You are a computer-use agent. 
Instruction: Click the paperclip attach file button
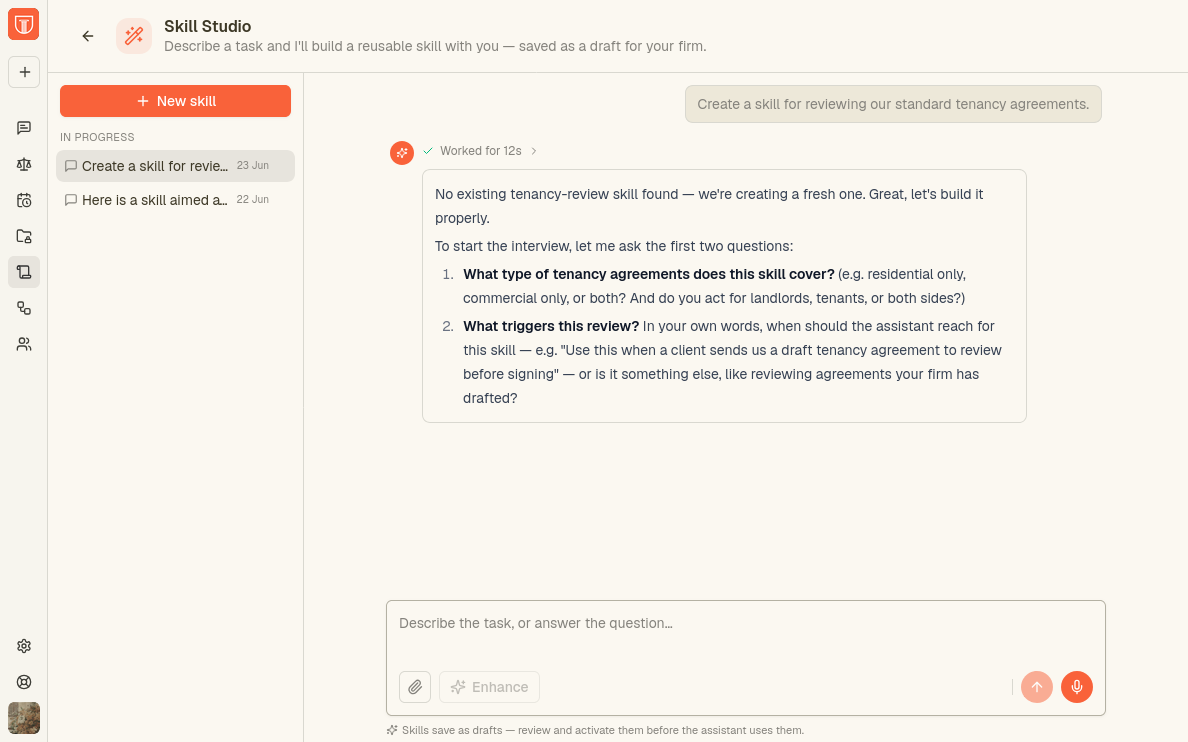coord(415,687)
